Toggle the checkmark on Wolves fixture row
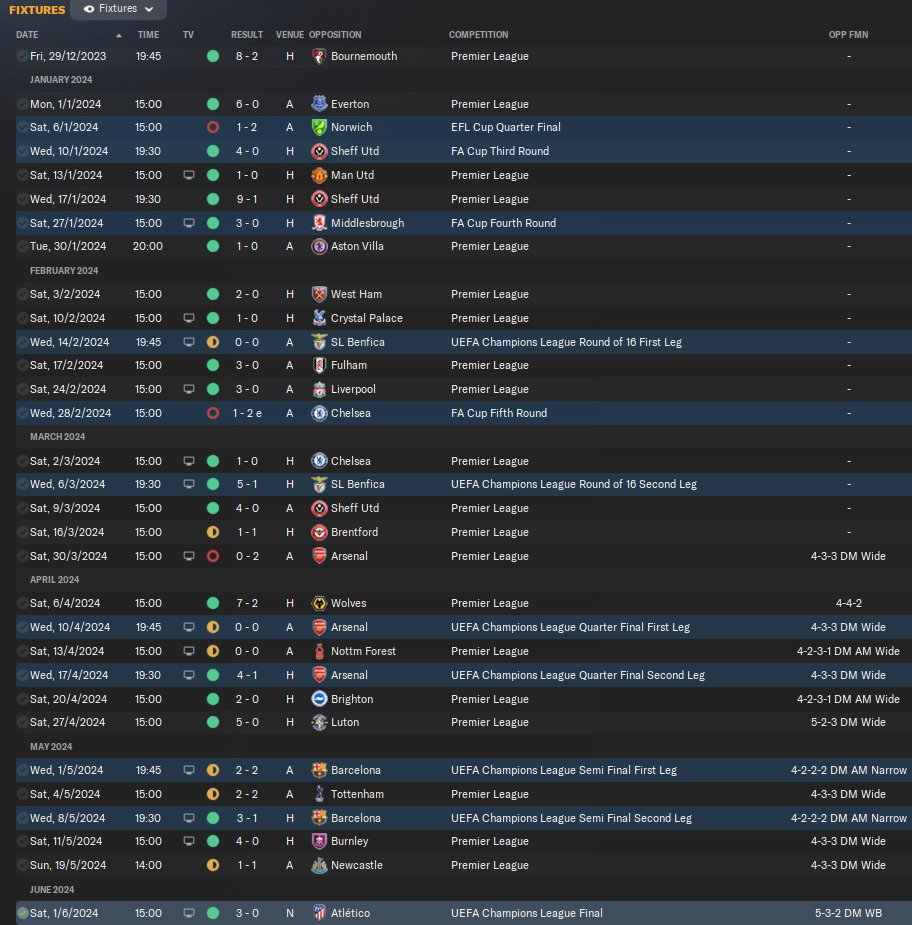 [22, 603]
